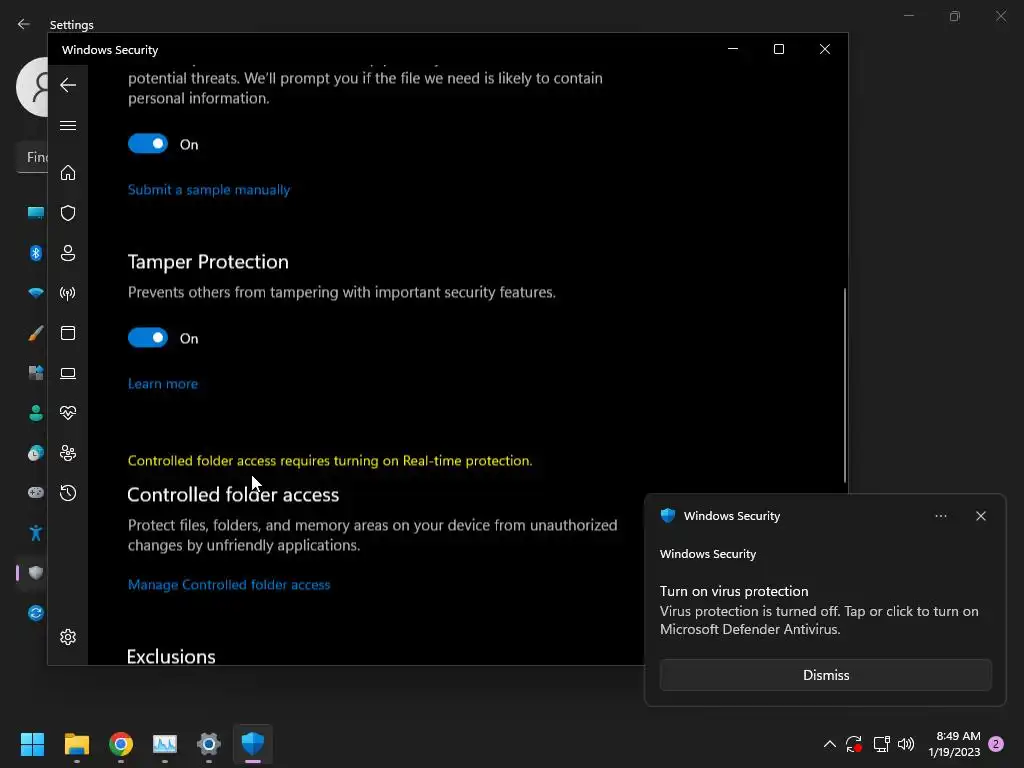1024x768 pixels.
Task: Open Windows Security settings gear
Action: [68, 637]
